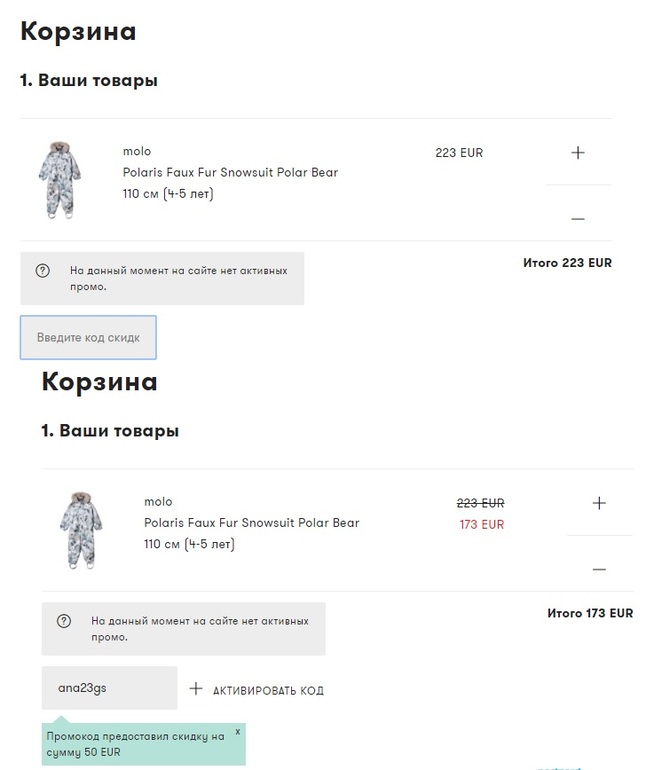Viewport: 646px width, 770px height.
Task: Click question mark icon beside empty code field's promo notice
Action: [x=43, y=270]
